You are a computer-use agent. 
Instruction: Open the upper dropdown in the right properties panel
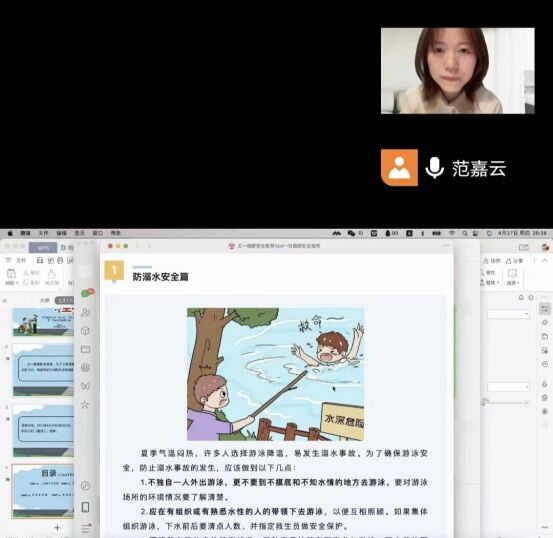[x=508, y=314]
